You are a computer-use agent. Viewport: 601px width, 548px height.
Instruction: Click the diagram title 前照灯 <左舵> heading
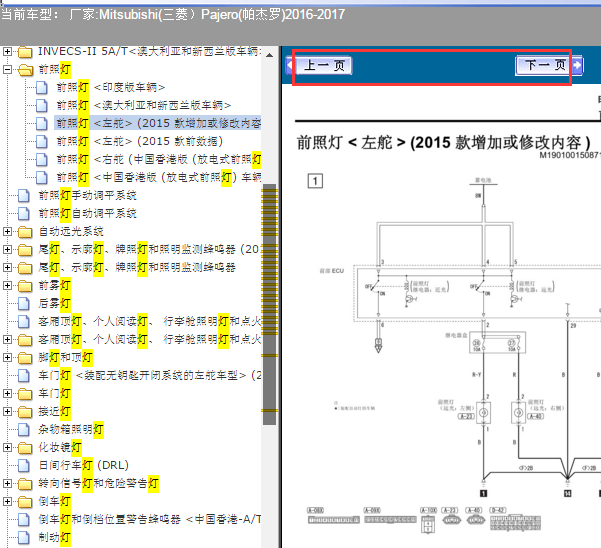(x=443, y=143)
